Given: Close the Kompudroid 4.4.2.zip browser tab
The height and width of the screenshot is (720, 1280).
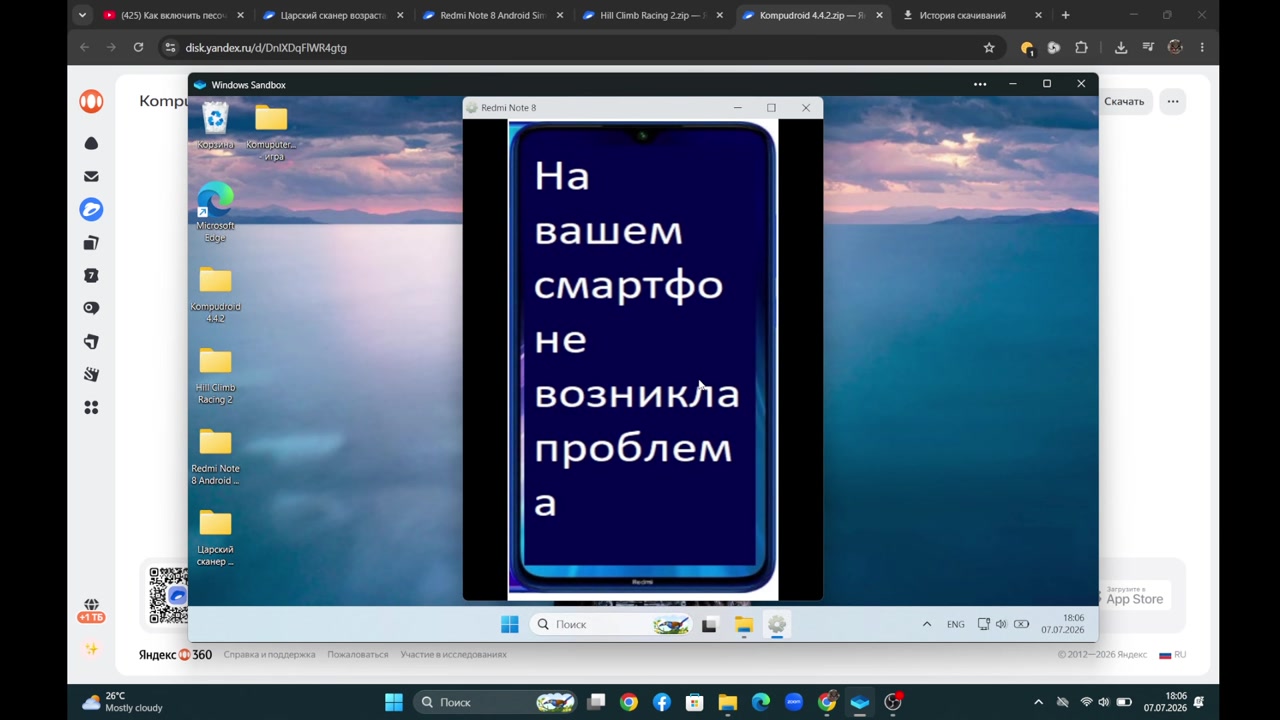Looking at the screenshot, I should (879, 15).
